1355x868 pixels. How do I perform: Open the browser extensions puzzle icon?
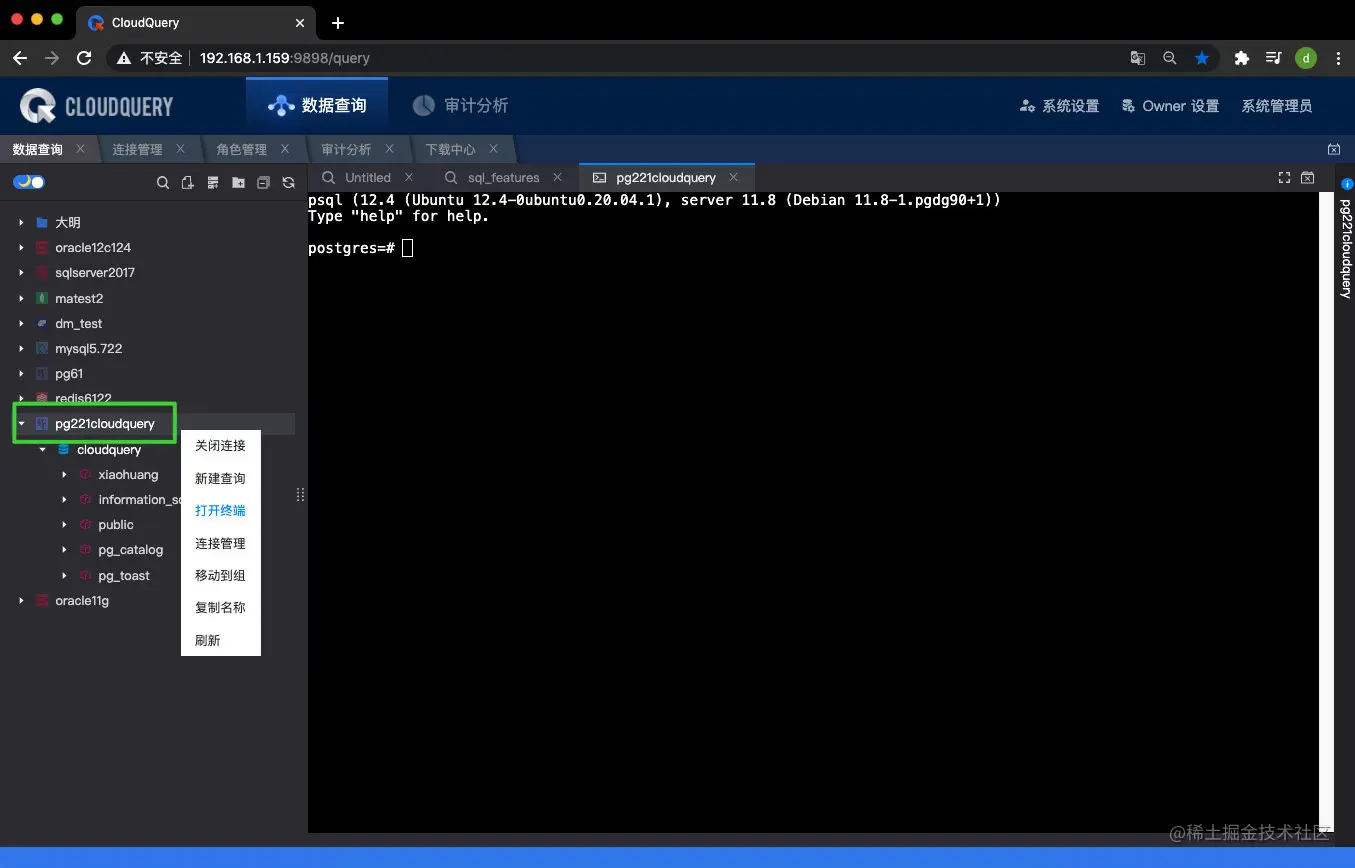pos(1242,58)
